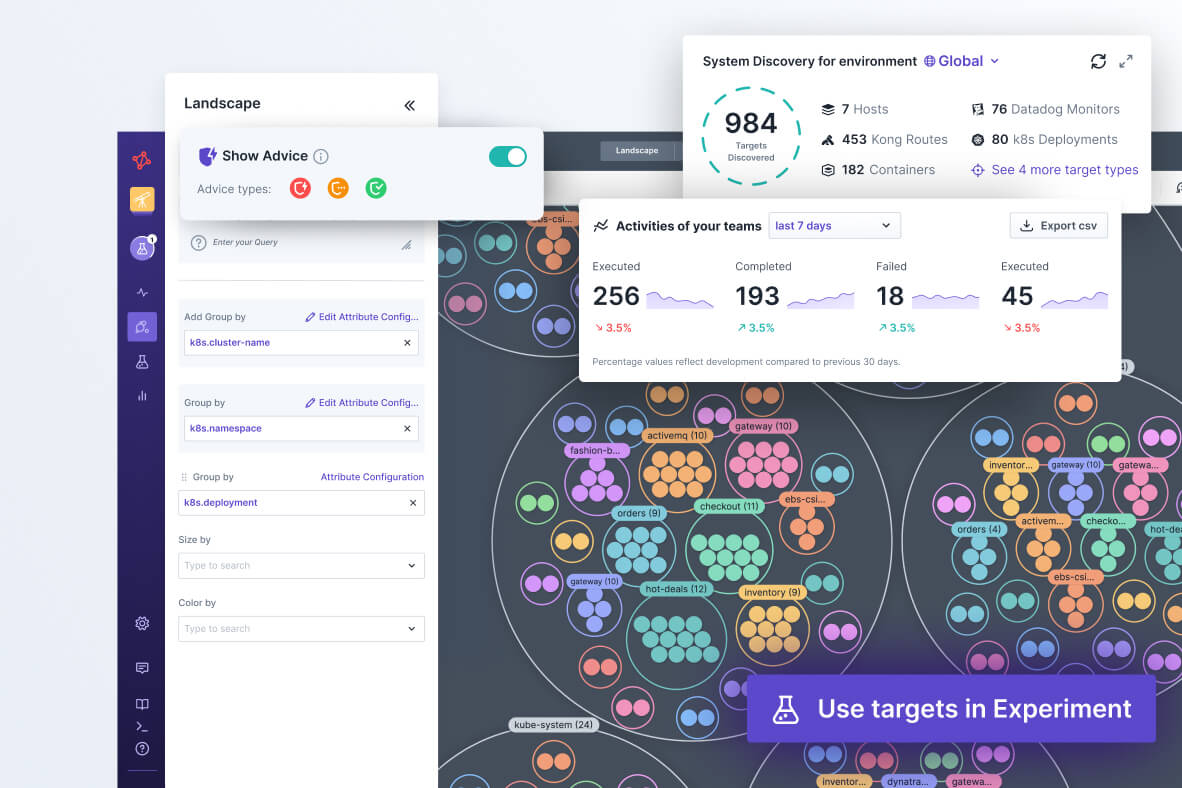
Task: Click the refresh icon in System Discovery
Action: click(x=1098, y=61)
